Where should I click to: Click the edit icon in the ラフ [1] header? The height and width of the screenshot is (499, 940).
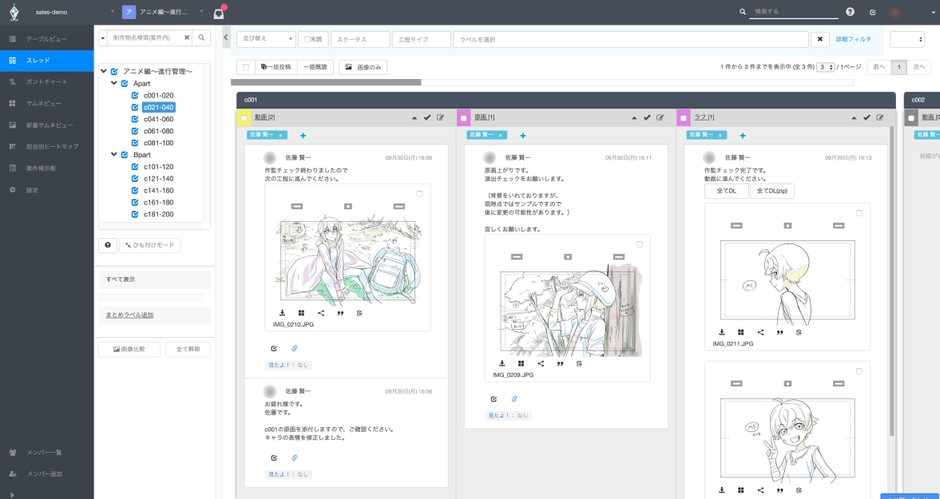880,118
